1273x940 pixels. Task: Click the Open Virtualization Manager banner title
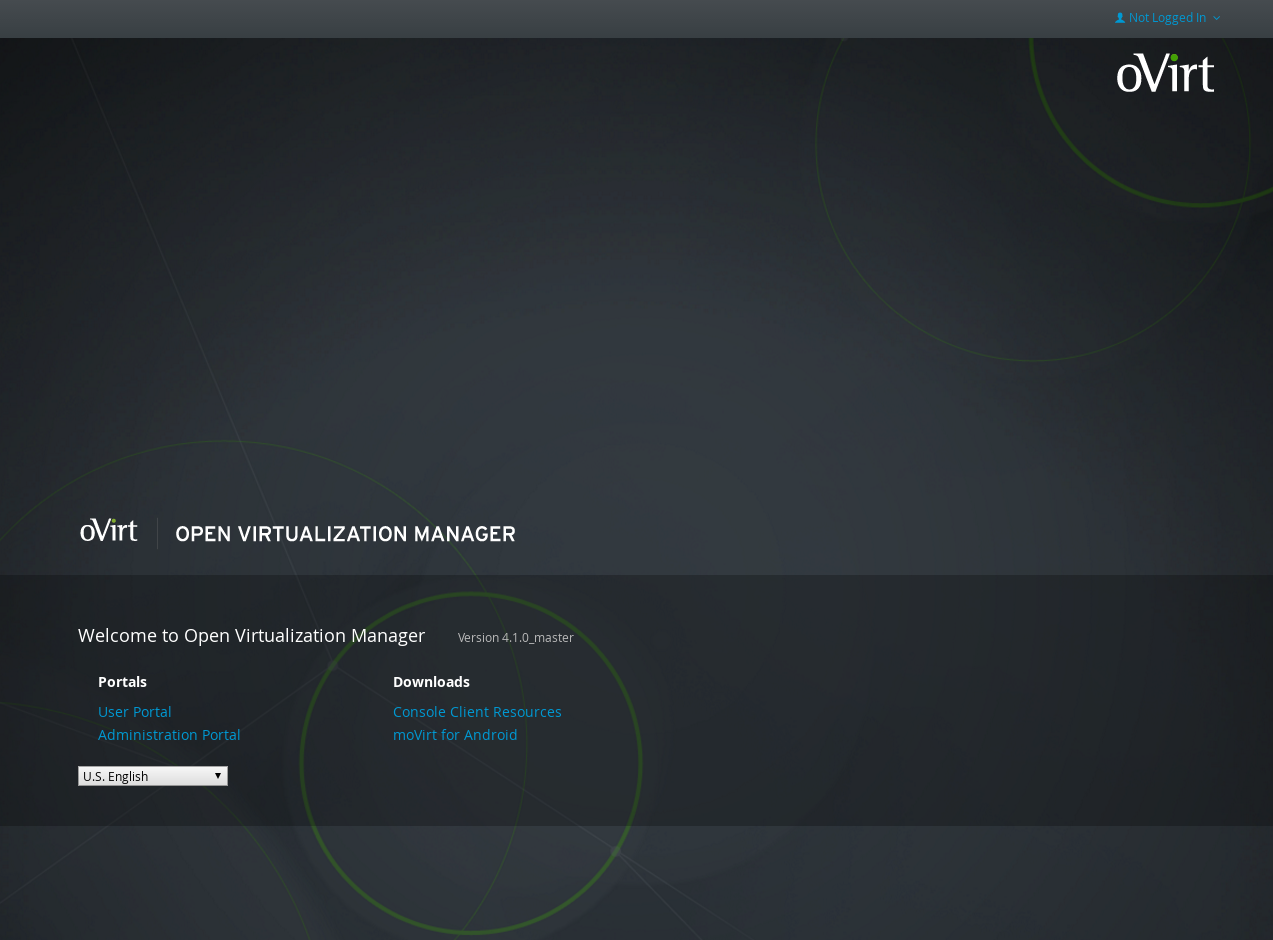pyautogui.click(x=345, y=534)
